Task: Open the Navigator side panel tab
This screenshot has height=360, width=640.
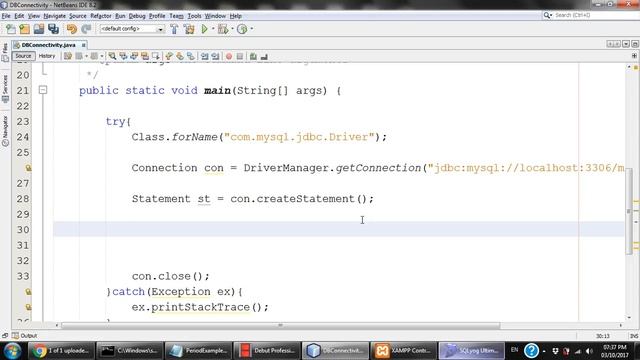Action: [x=5, y=131]
